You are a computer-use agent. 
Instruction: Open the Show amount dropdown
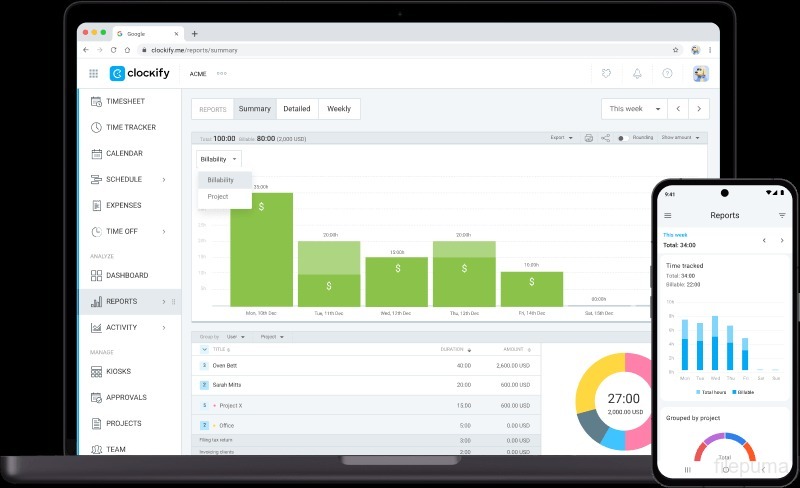click(680, 138)
